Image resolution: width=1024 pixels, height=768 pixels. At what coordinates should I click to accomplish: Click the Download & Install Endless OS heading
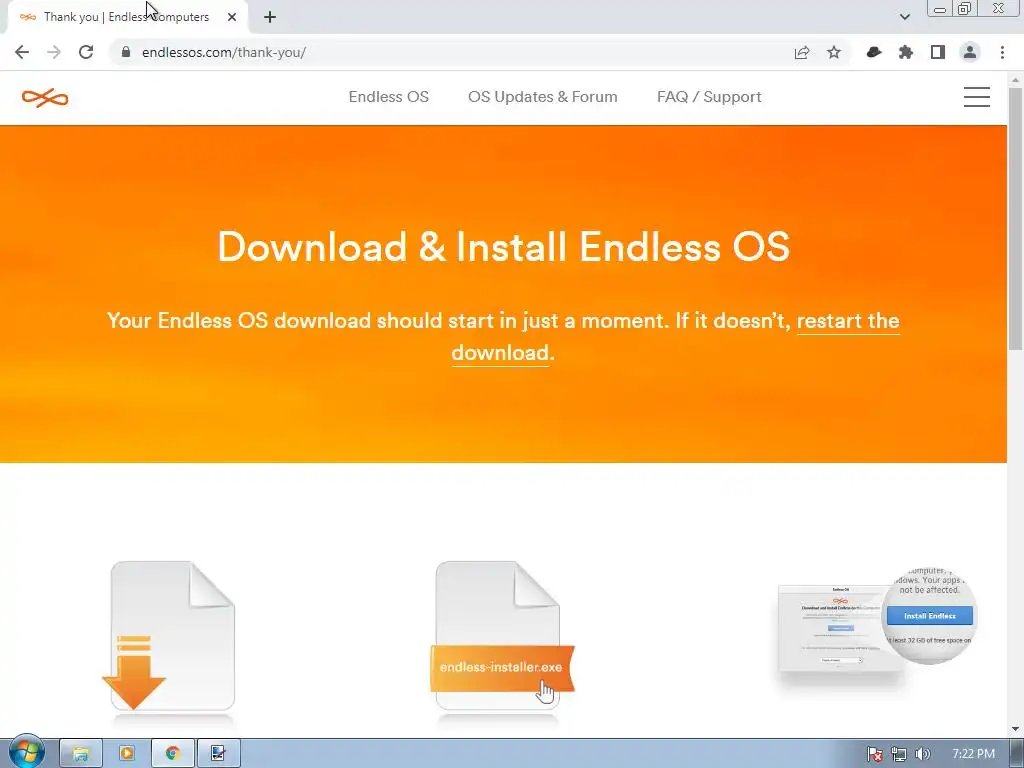tap(504, 246)
